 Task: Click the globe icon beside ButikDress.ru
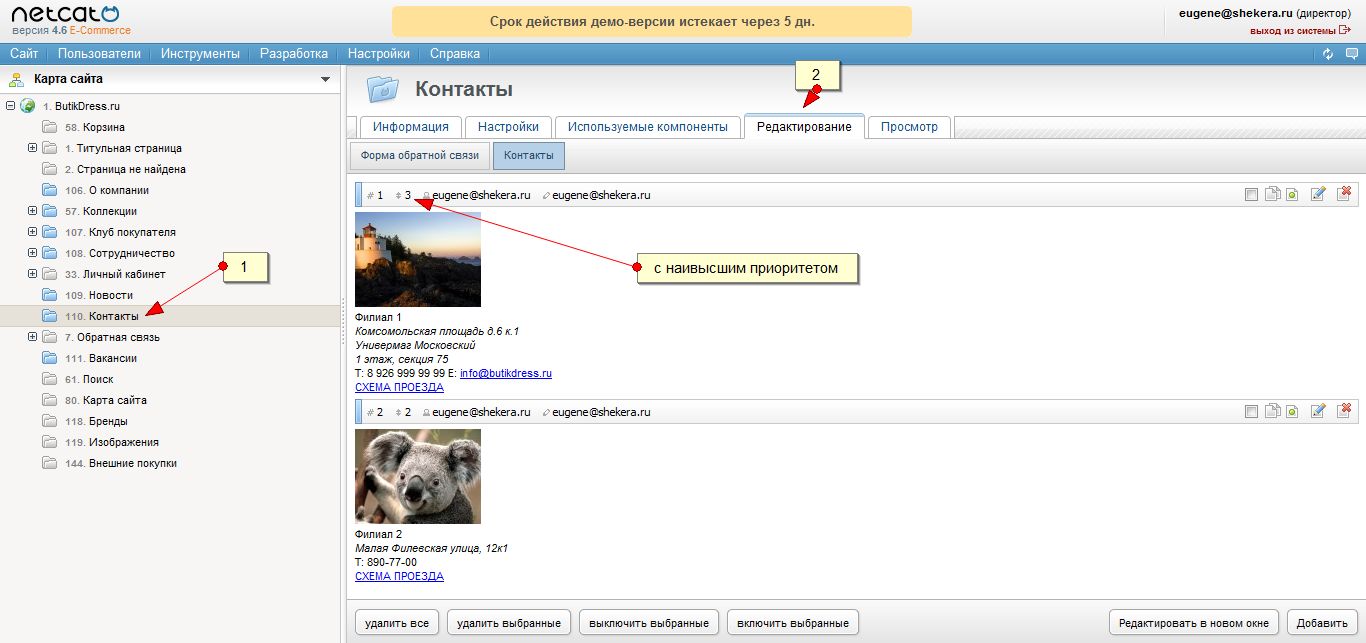[28, 106]
